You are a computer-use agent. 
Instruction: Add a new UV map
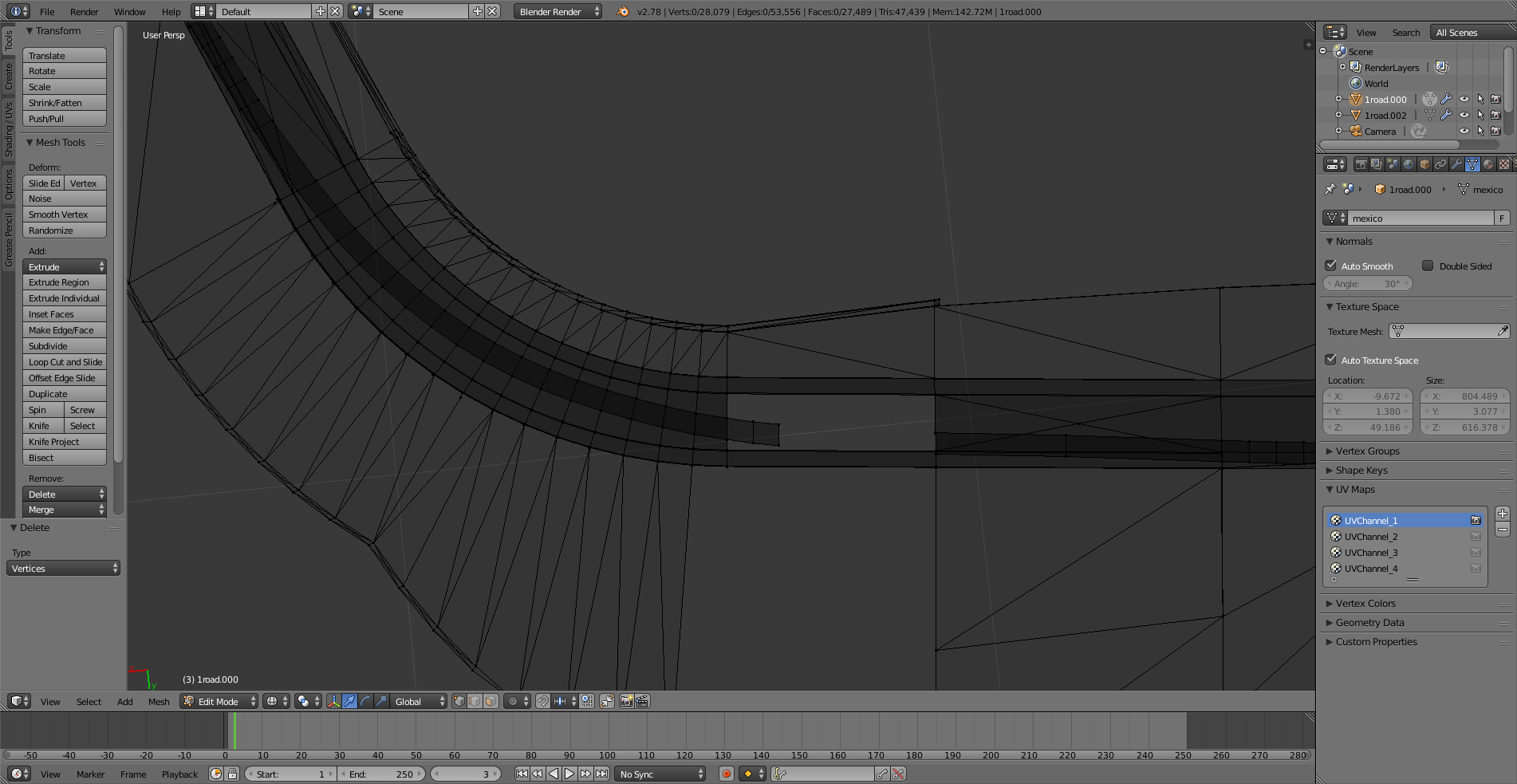click(1503, 514)
